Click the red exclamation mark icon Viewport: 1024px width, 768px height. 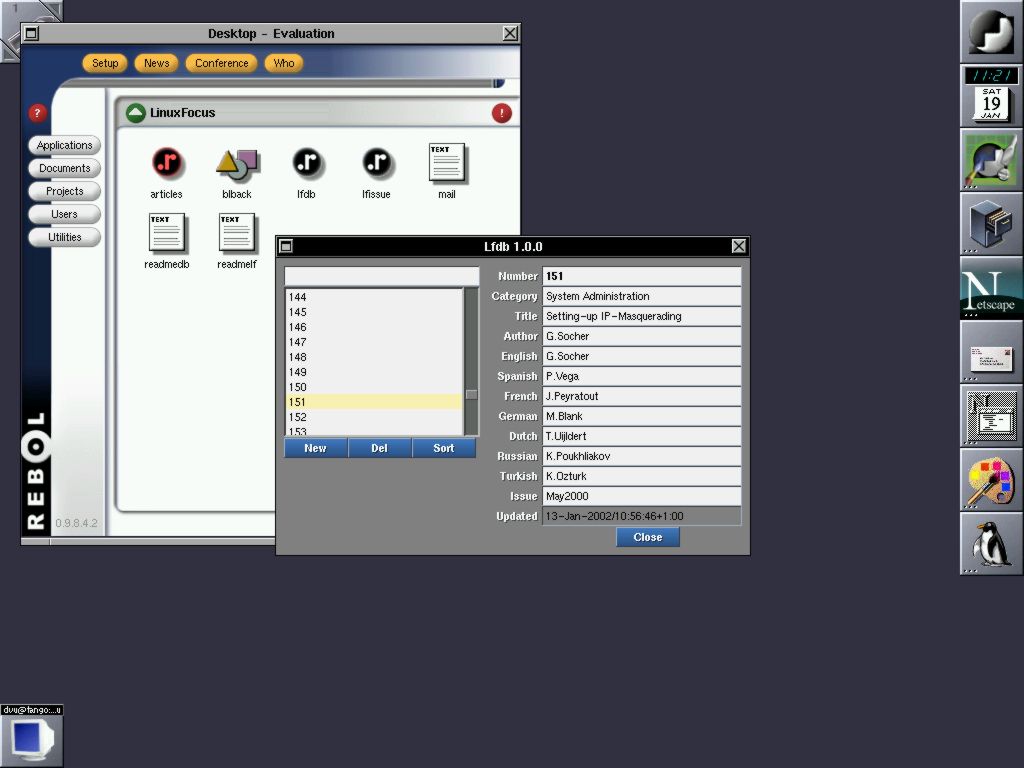pyautogui.click(x=501, y=113)
